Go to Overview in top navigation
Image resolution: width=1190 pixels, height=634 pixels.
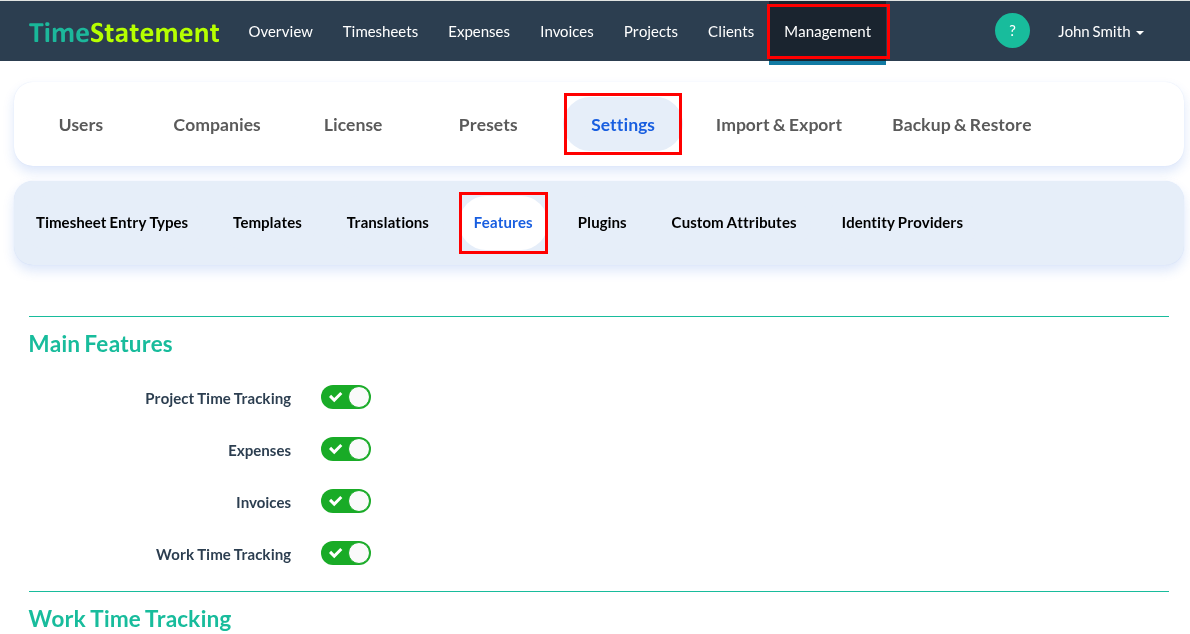(280, 32)
